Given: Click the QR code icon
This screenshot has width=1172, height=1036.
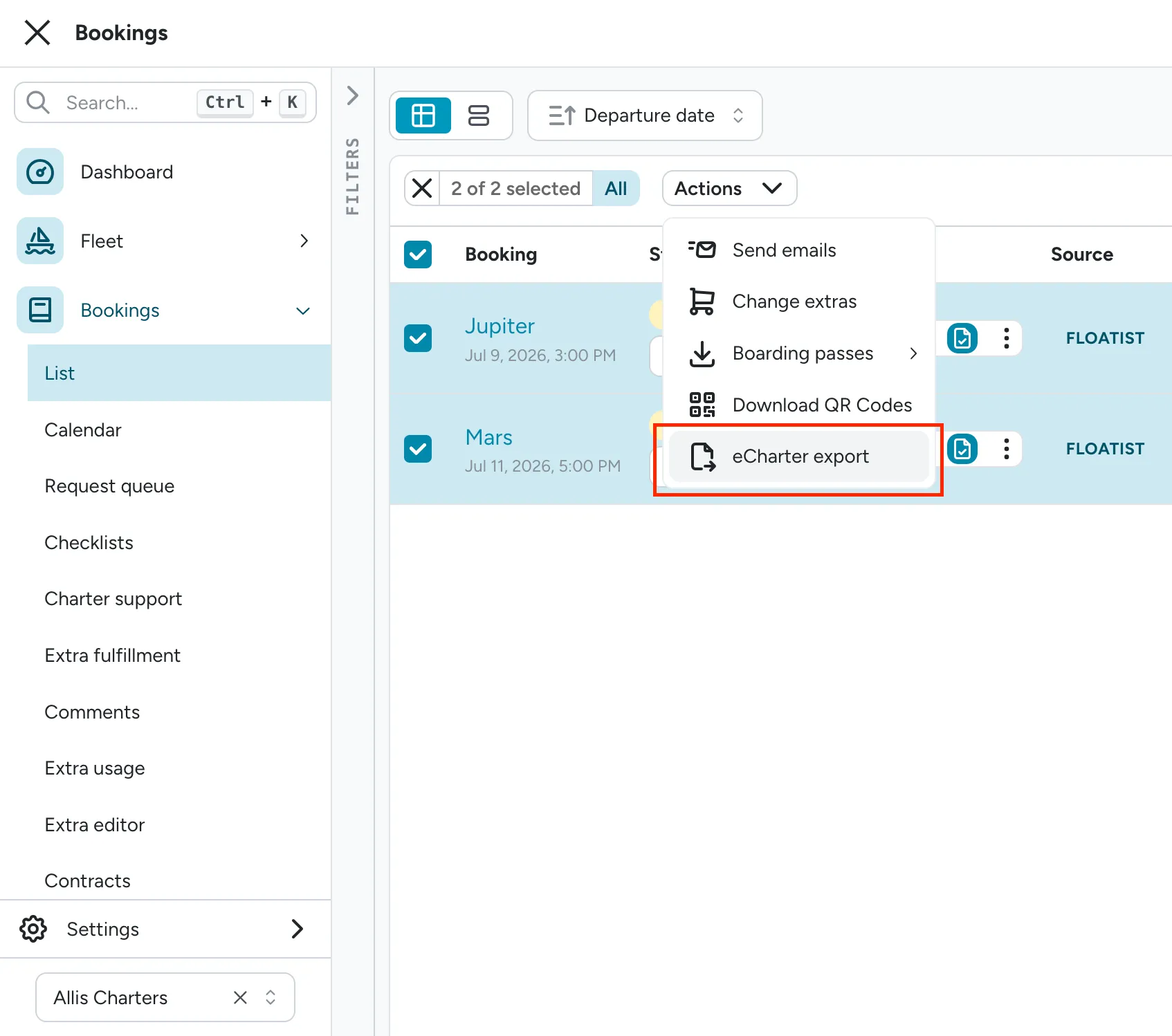Looking at the screenshot, I should click(x=702, y=405).
